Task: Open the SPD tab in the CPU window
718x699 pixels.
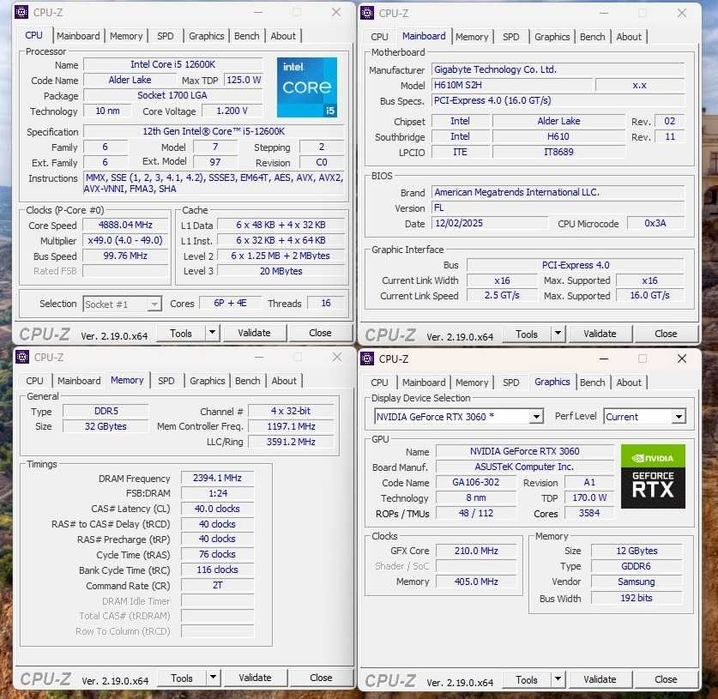Action: pos(165,36)
